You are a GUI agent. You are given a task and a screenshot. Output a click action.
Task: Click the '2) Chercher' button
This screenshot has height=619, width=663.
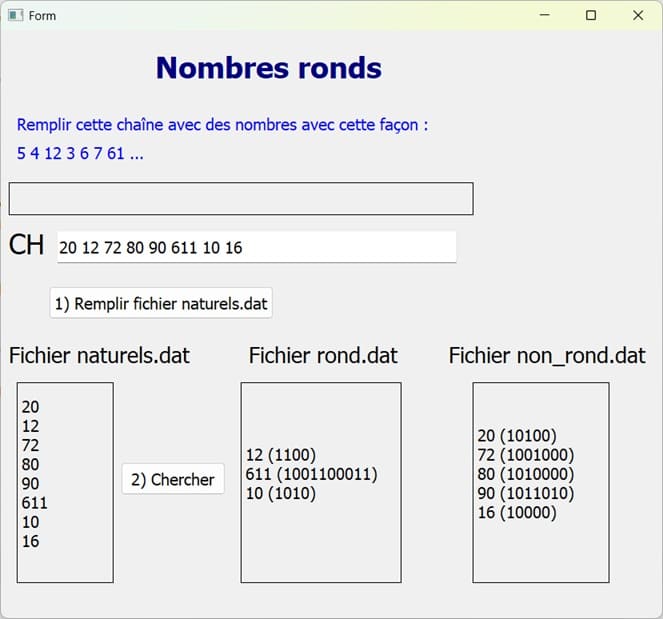pyautogui.click(x=173, y=480)
